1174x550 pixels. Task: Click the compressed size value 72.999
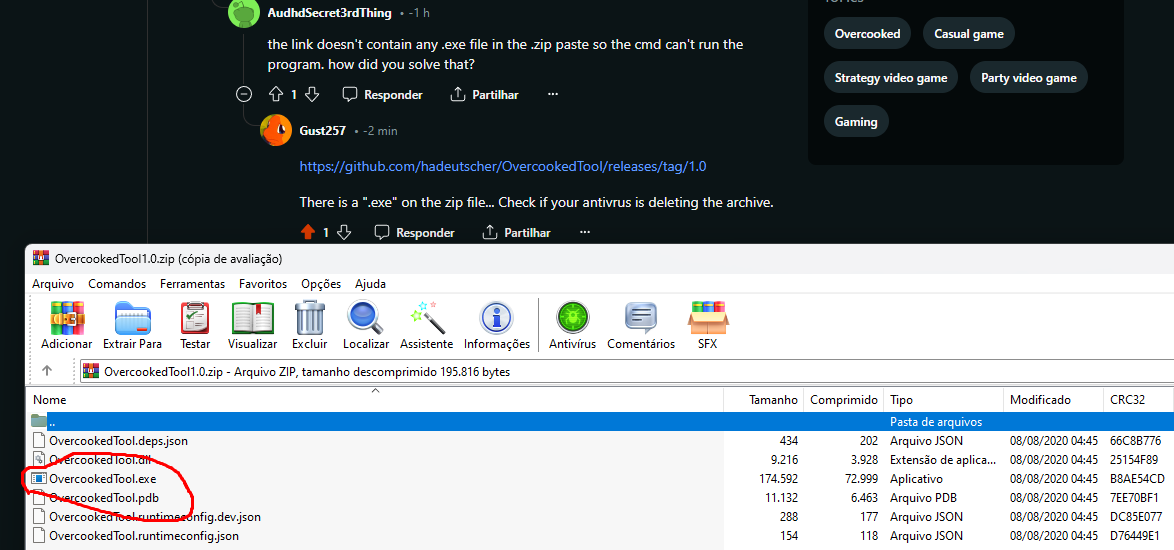coord(860,478)
